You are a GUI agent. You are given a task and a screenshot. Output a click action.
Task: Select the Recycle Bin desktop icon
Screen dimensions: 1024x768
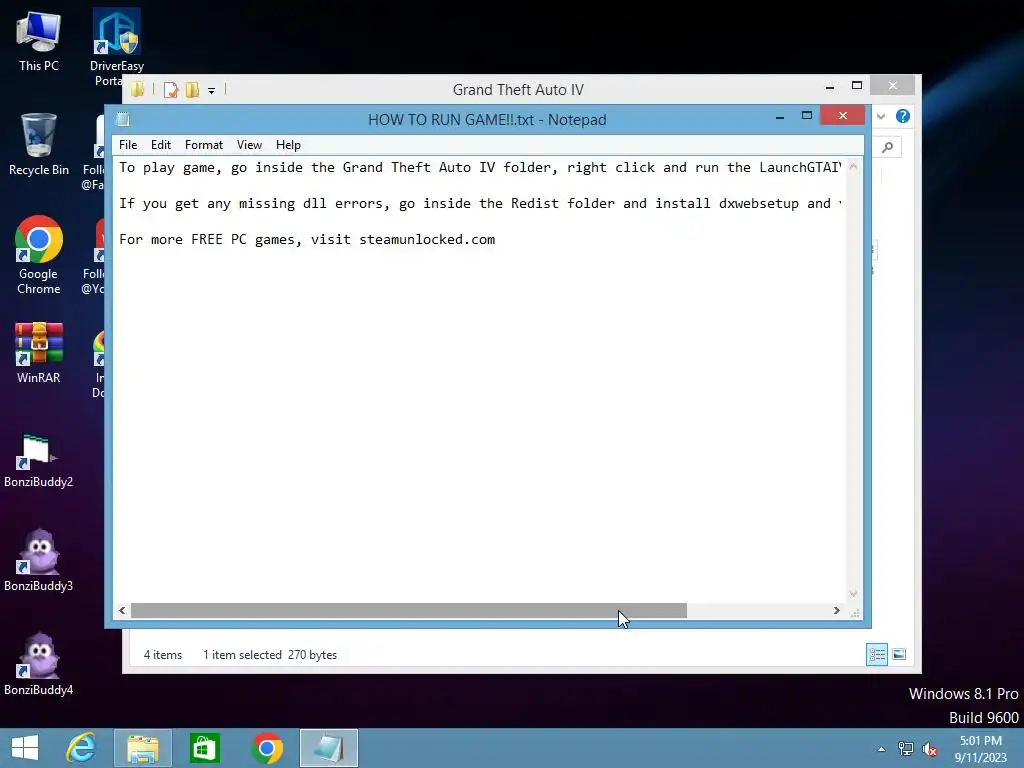click(x=39, y=144)
